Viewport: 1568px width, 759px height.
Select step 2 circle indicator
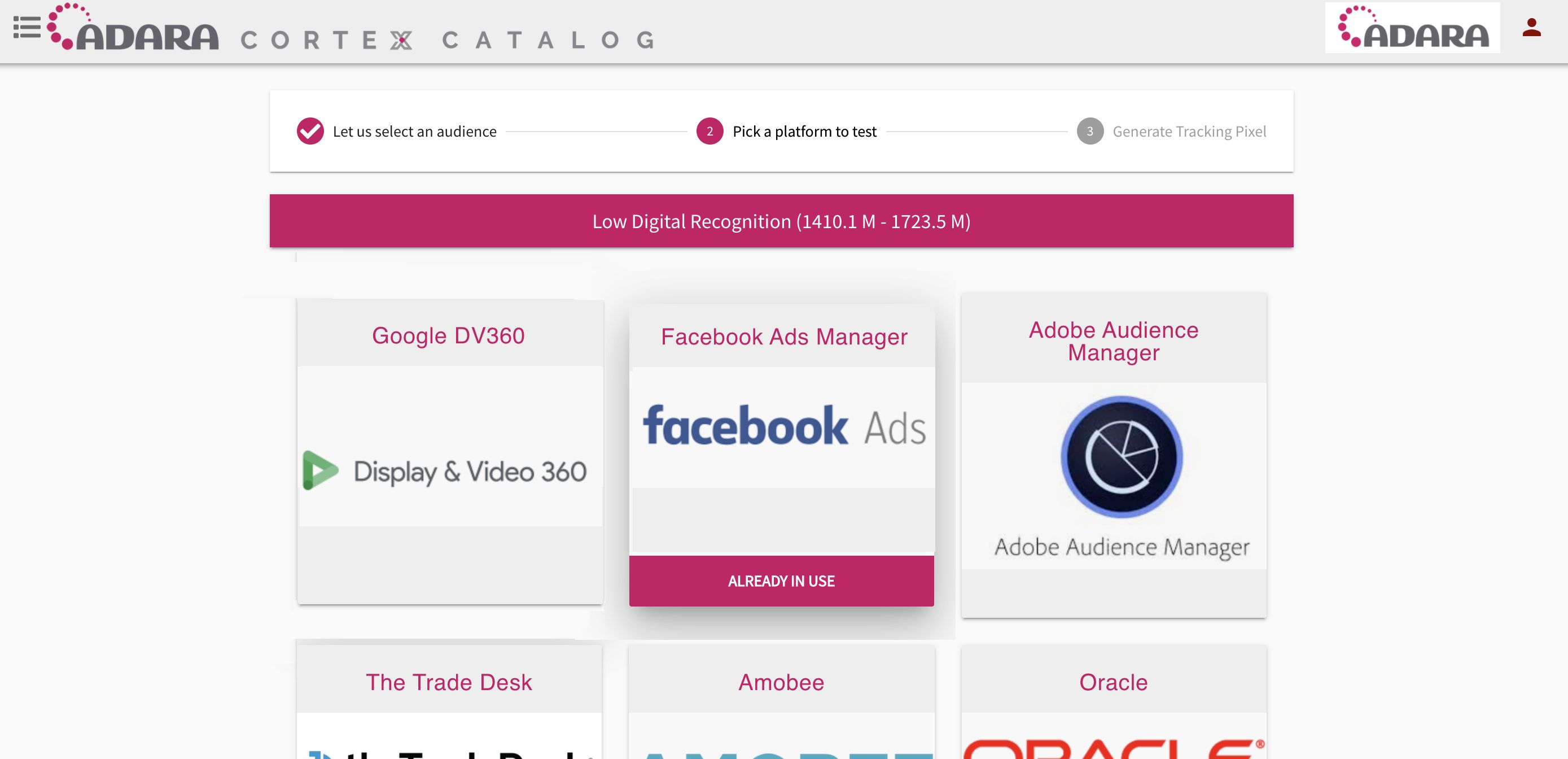tap(709, 131)
